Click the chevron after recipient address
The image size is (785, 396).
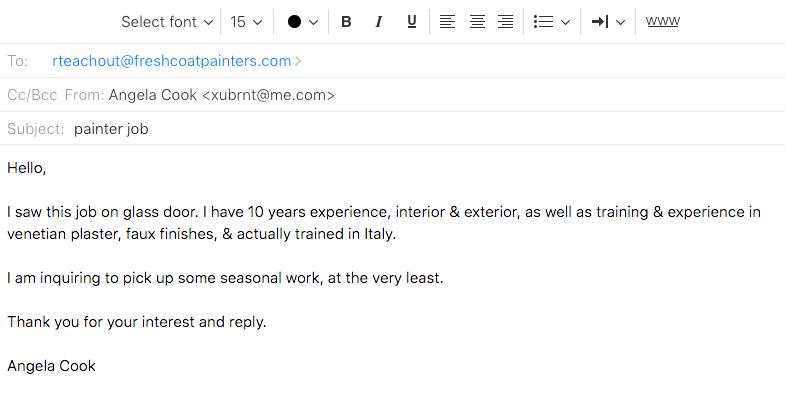(x=298, y=61)
